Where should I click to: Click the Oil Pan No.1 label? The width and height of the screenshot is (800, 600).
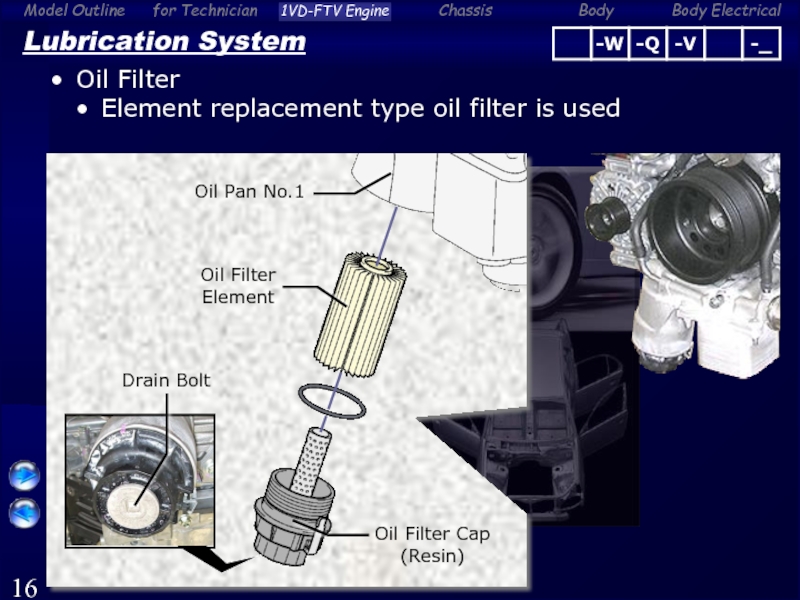[x=249, y=191]
